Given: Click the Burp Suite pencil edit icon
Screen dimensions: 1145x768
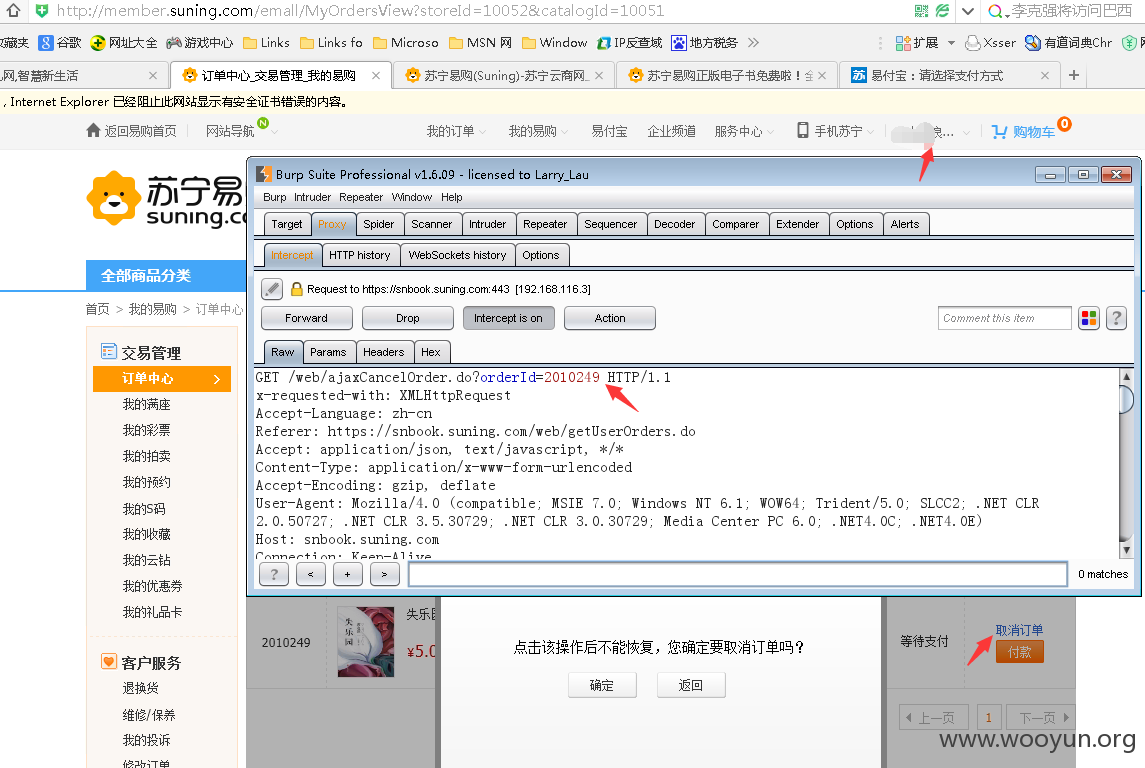Looking at the screenshot, I should 272,289.
